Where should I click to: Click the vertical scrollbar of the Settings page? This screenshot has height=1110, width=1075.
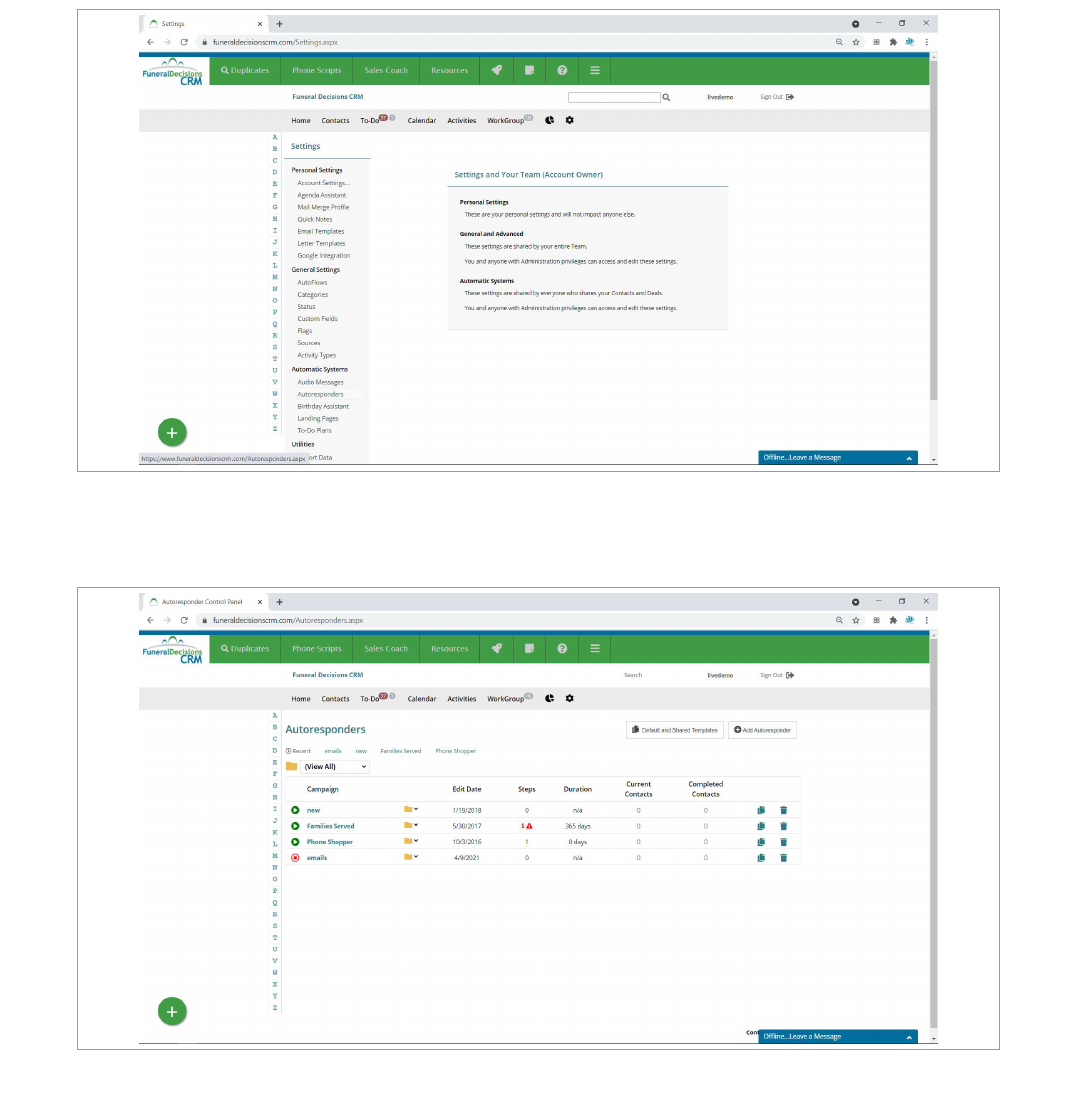pyautogui.click(x=933, y=250)
